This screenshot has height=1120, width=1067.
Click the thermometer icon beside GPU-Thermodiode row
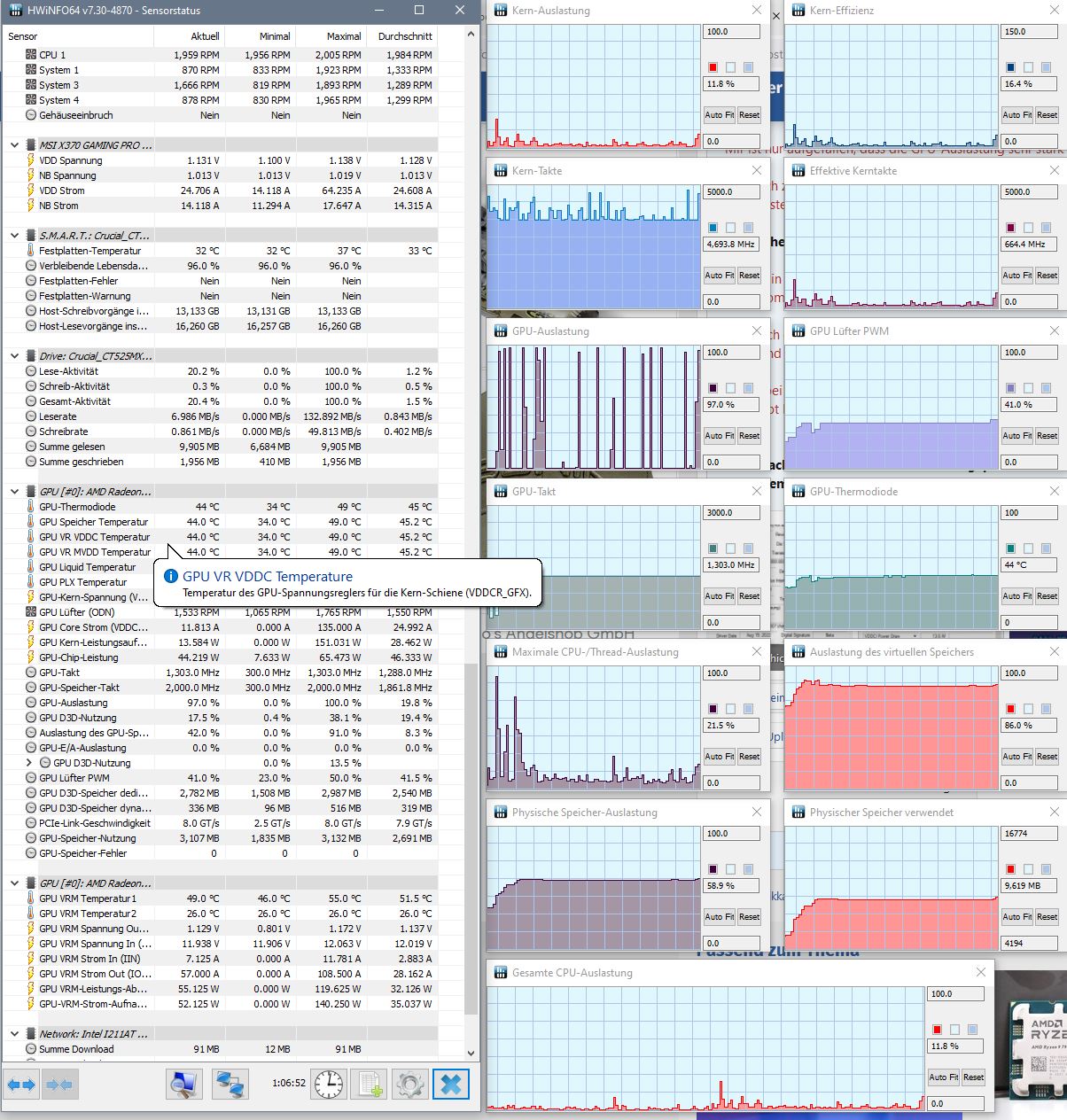[x=31, y=507]
